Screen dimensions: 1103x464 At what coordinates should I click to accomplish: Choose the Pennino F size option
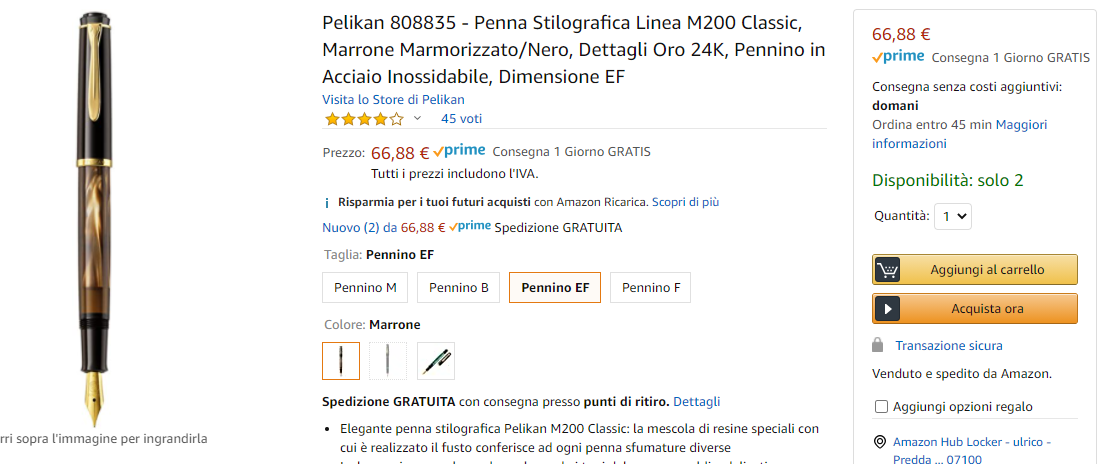tap(650, 288)
